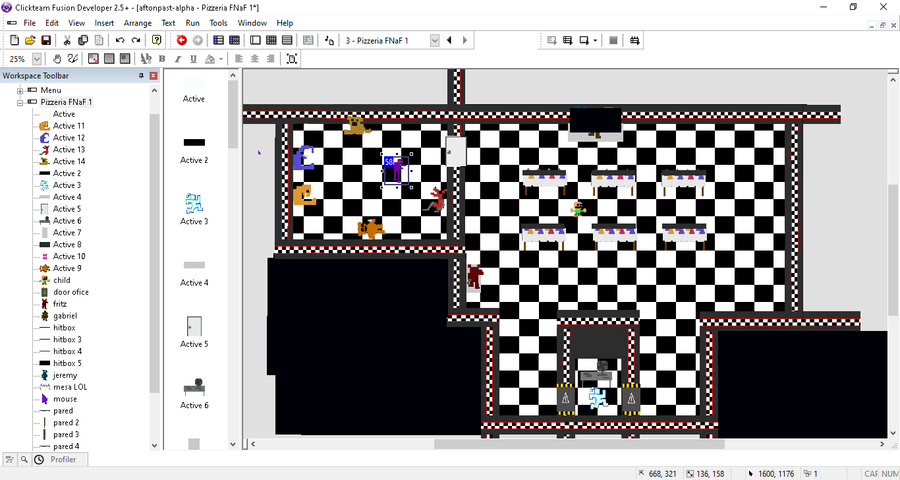900x480 pixels.
Task: Select 'Active 11' in workspace tree
Action: pos(69,126)
